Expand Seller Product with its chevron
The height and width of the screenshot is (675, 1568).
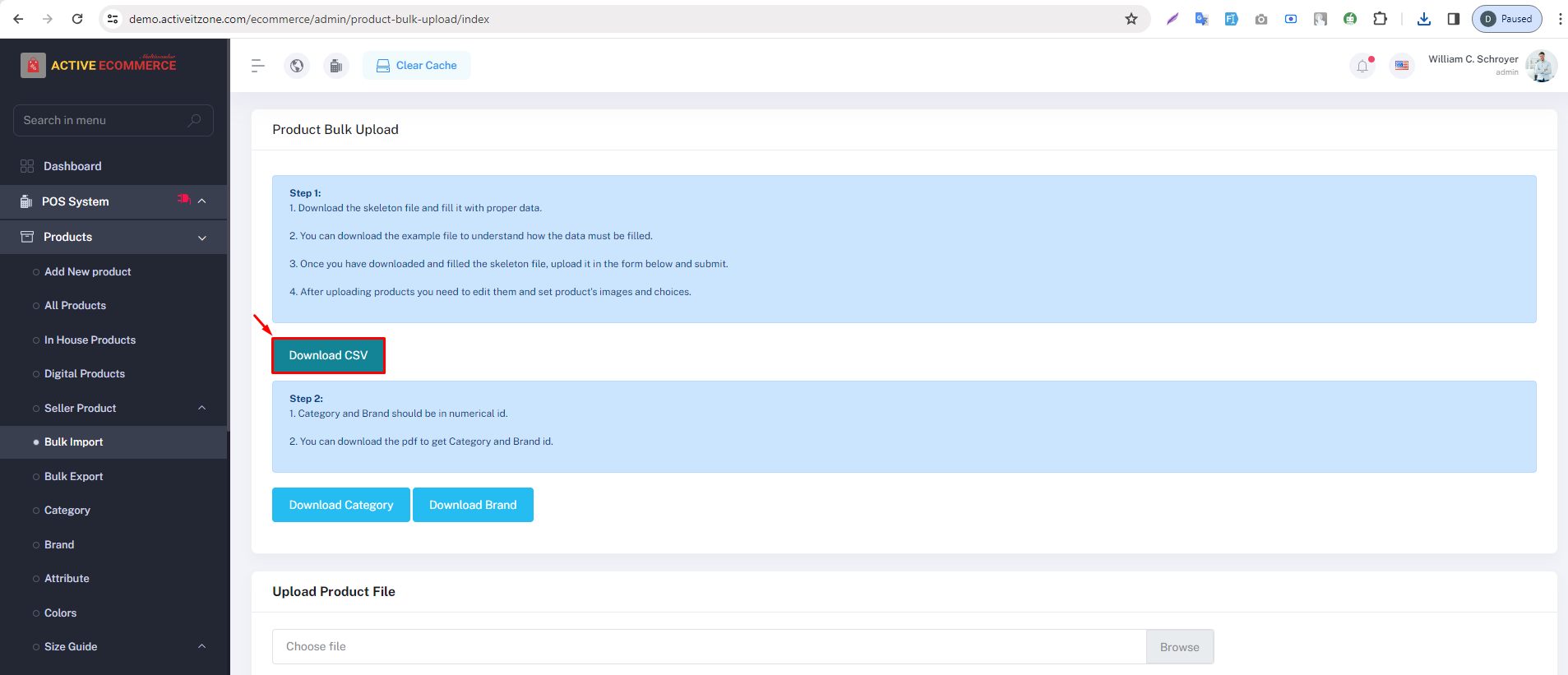[201, 408]
